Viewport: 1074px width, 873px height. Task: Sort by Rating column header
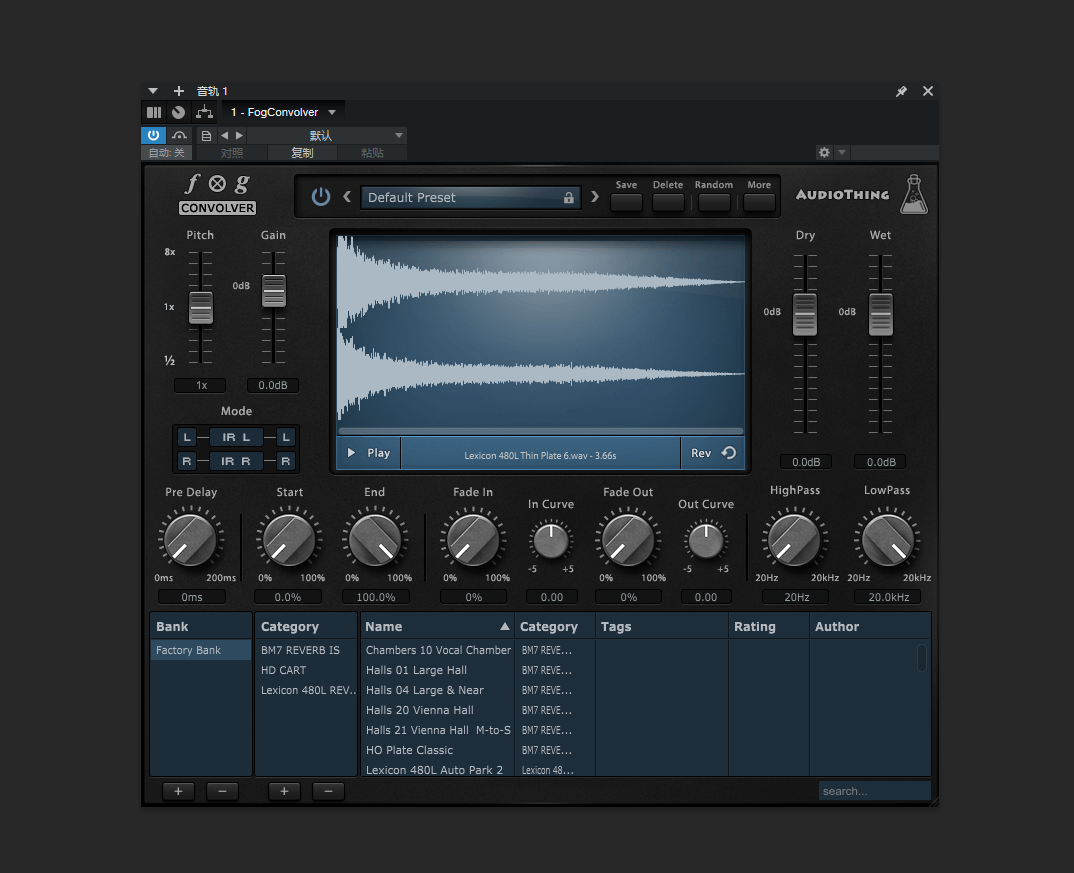tap(769, 627)
